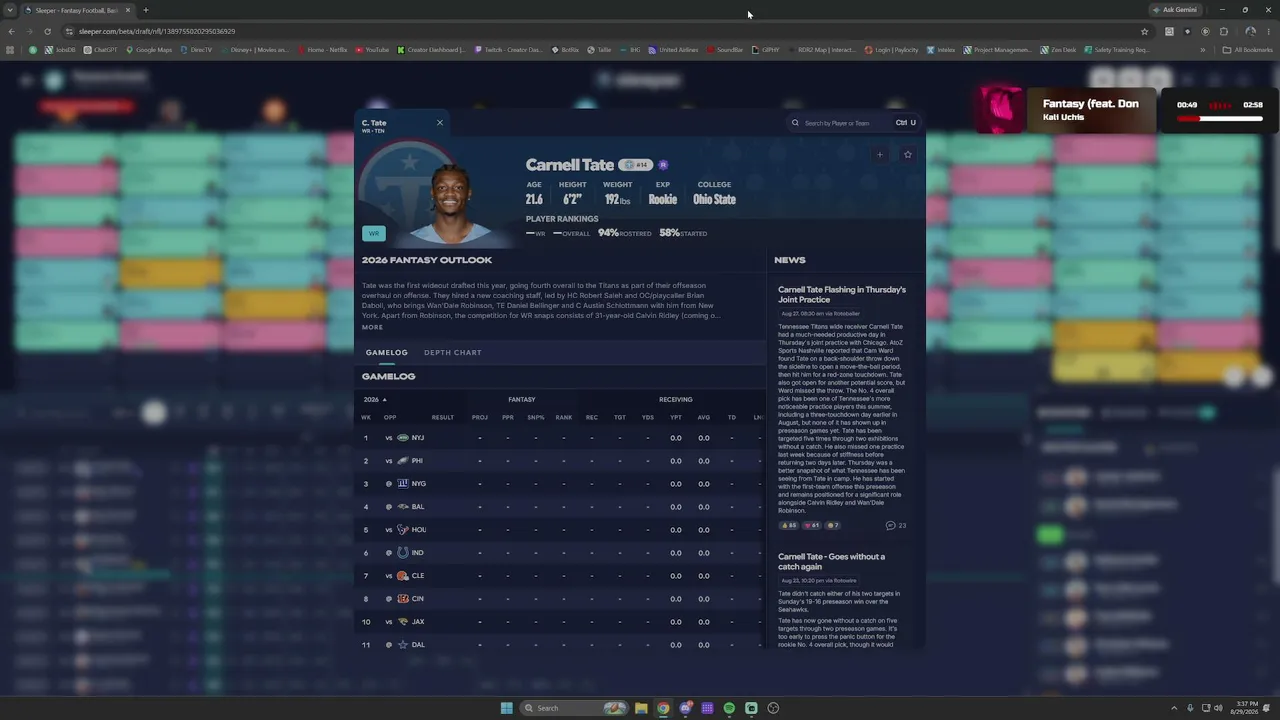Show hidden system tray icons

click(x=1174, y=708)
